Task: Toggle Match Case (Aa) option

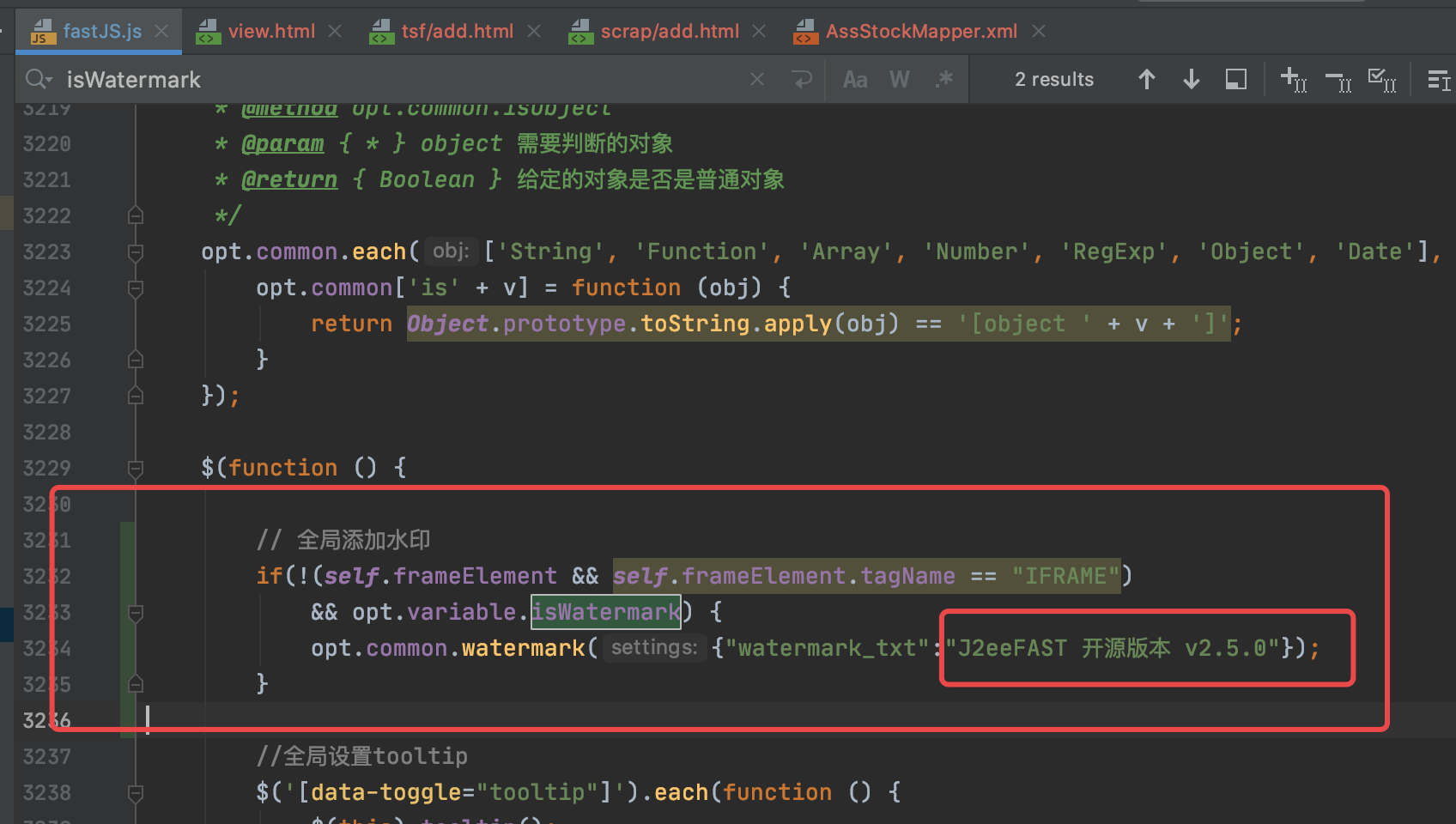Action: (855, 80)
